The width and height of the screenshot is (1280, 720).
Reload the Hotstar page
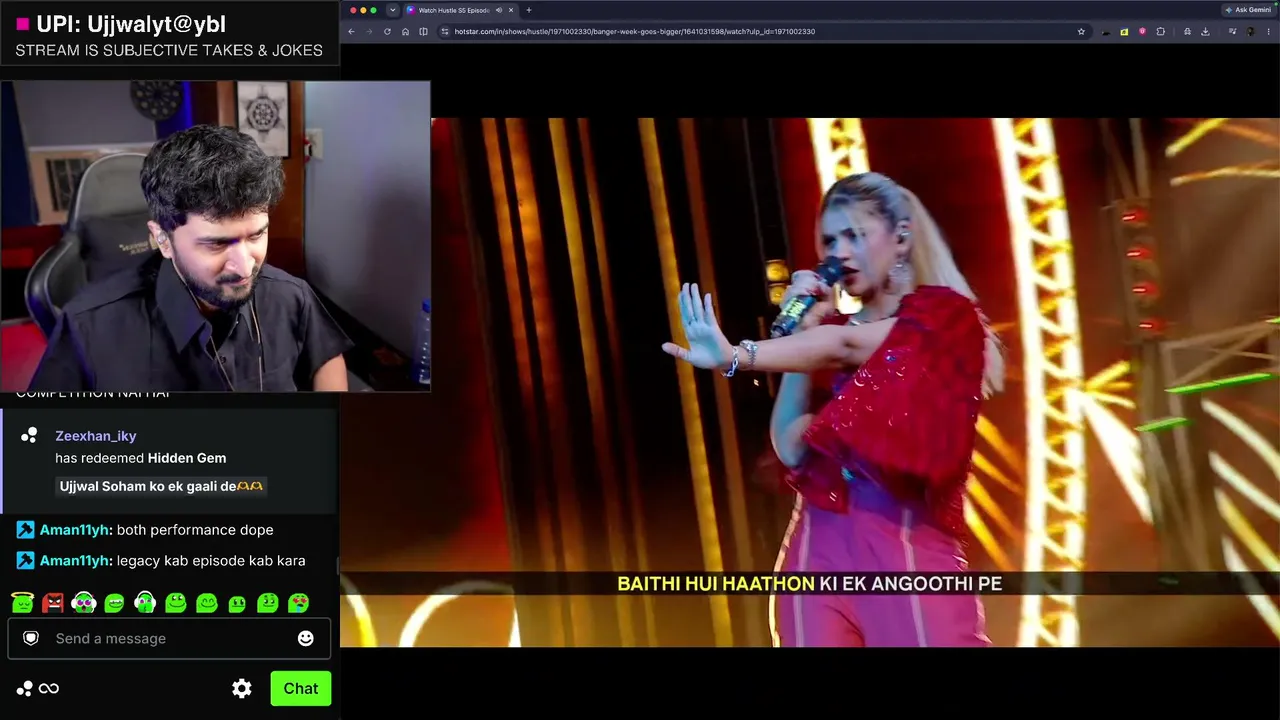[x=387, y=31]
